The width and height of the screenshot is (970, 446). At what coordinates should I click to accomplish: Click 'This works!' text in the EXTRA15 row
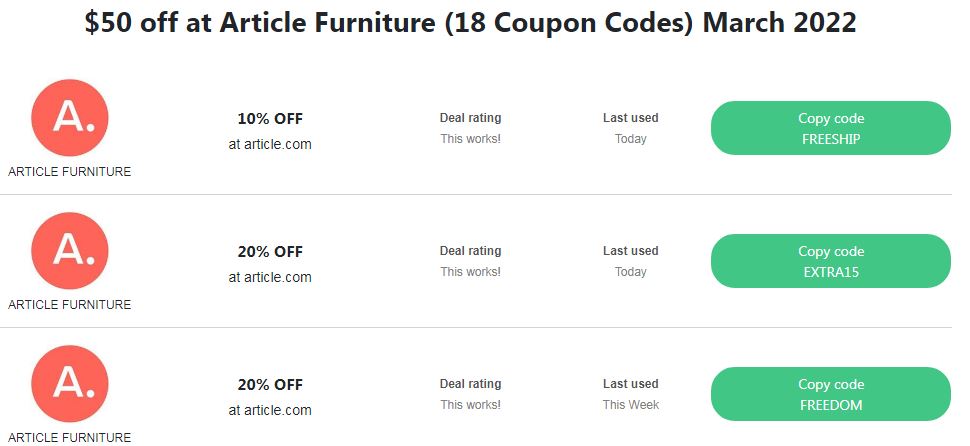470,272
